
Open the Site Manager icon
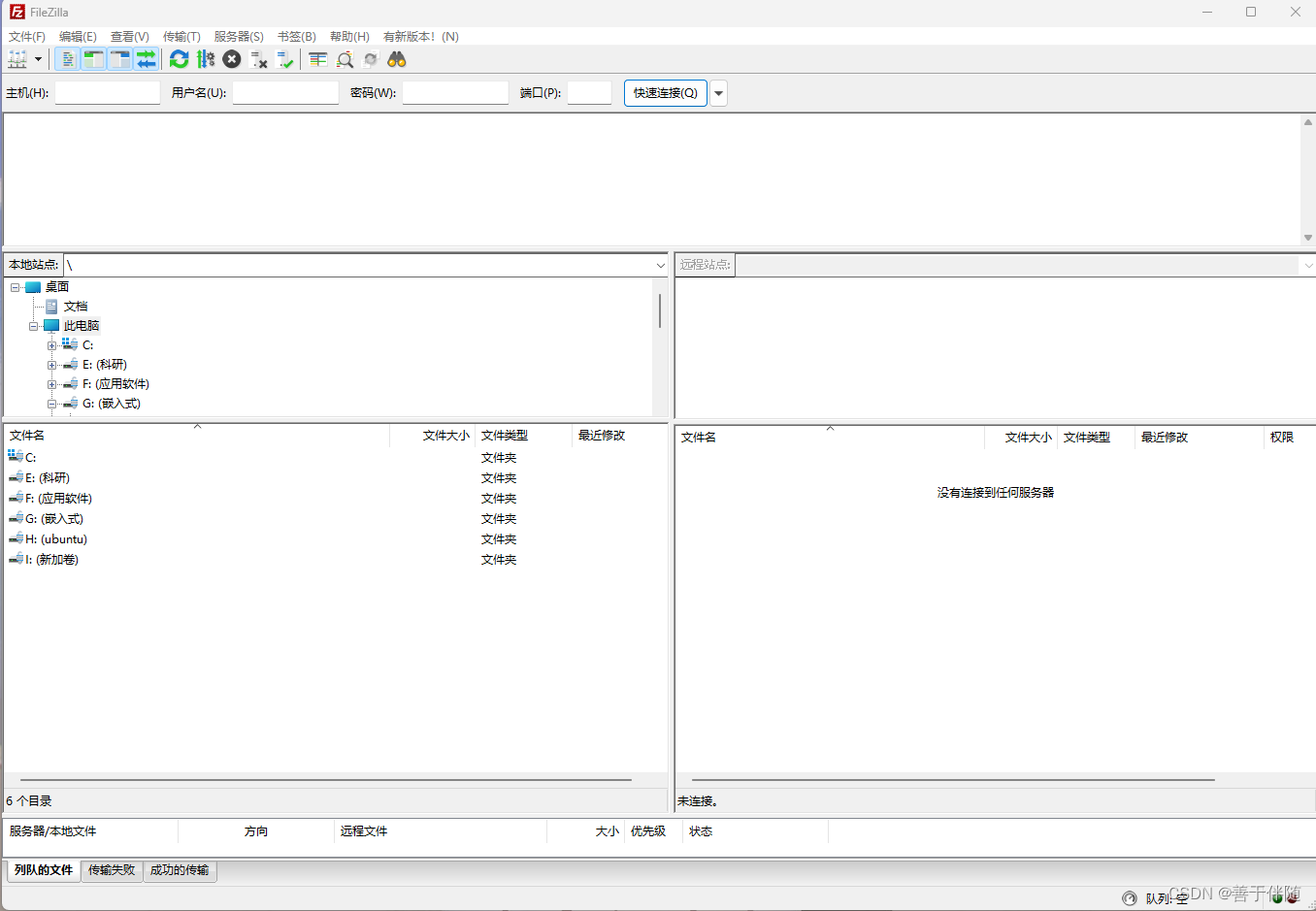17,59
